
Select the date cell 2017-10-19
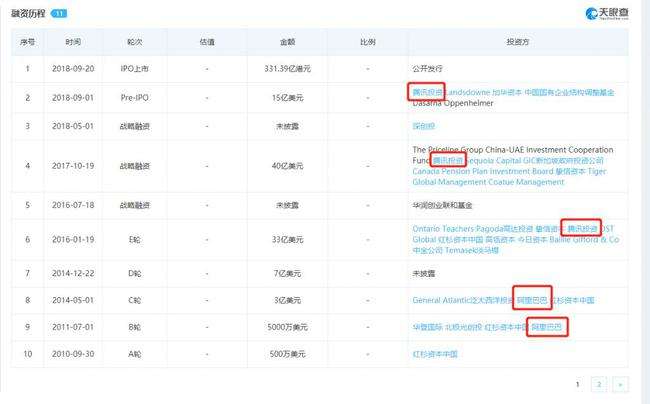coord(73,166)
